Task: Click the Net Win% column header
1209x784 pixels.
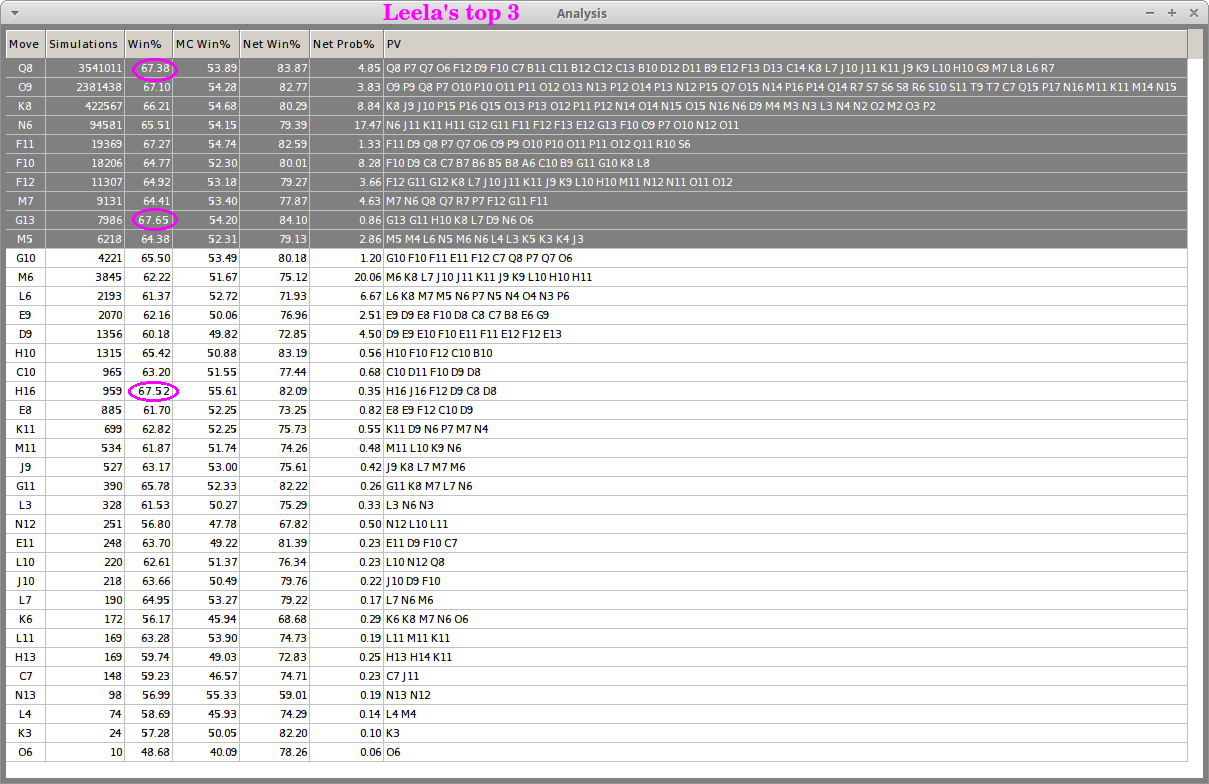Action: (272, 44)
